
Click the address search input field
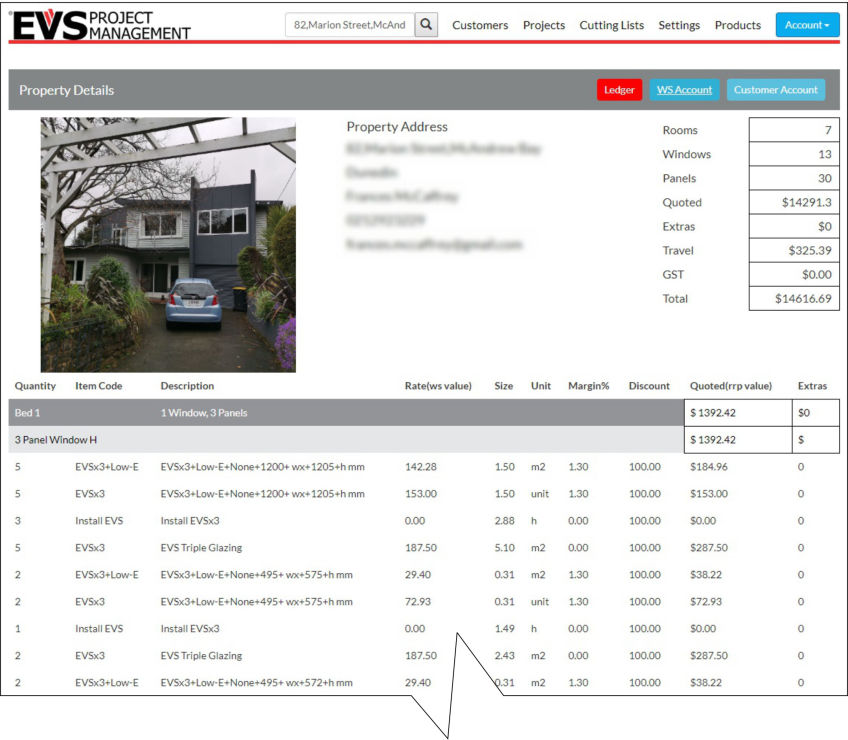point(350,25)
